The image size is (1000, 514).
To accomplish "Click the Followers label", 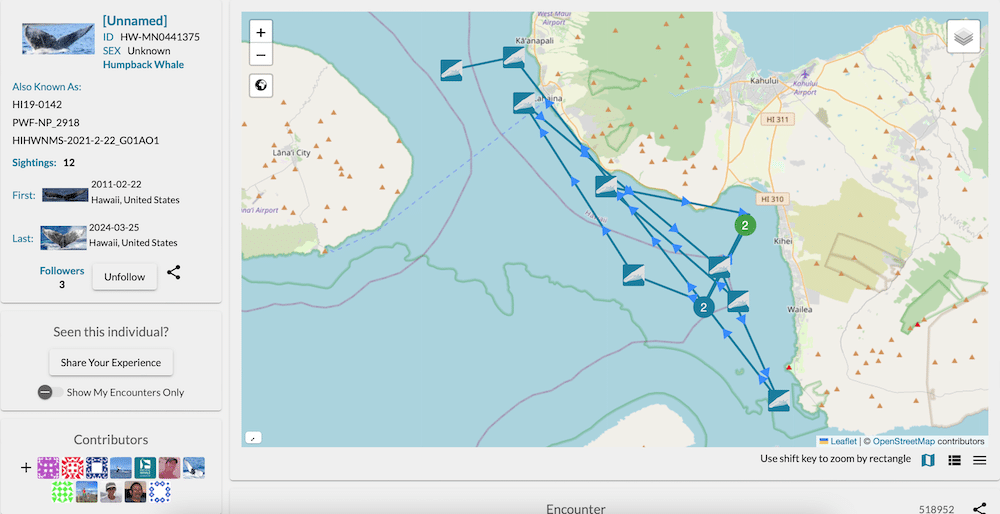I will click(x=62, y=270).
